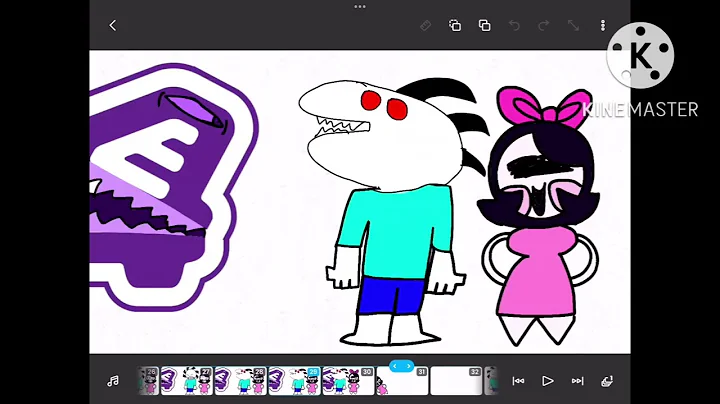720x404 pixels.
Task: Select frame 31 thumbnail
Action: pyautogui.click(x=402, y=381)
